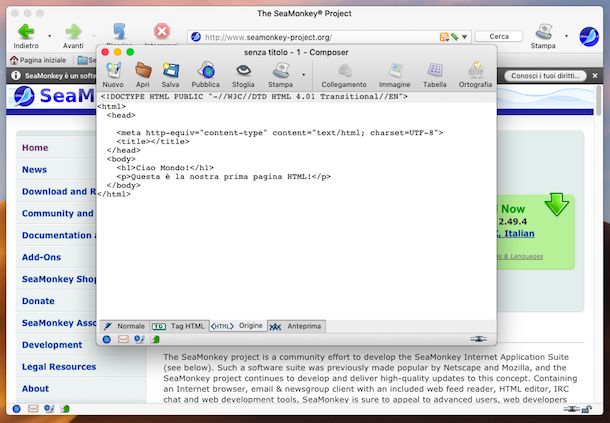Open the Documentation sidebar link
The width and height of the screenshot is (610, 423).
[59, 235]
